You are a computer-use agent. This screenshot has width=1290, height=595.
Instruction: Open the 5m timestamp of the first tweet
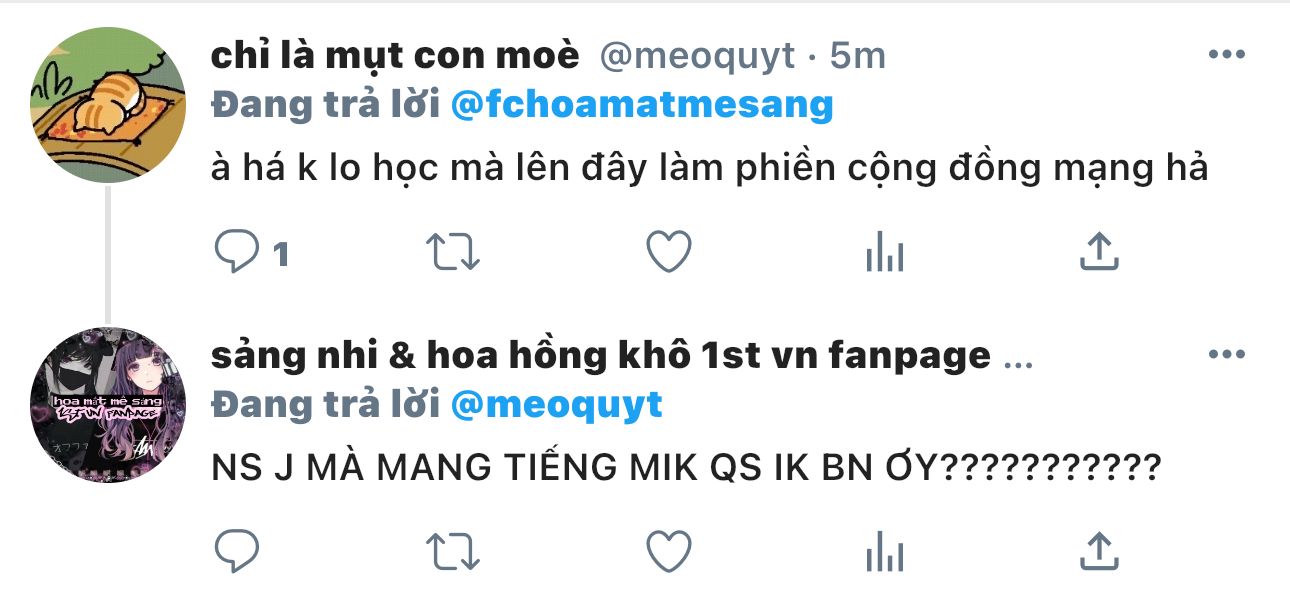859,56
